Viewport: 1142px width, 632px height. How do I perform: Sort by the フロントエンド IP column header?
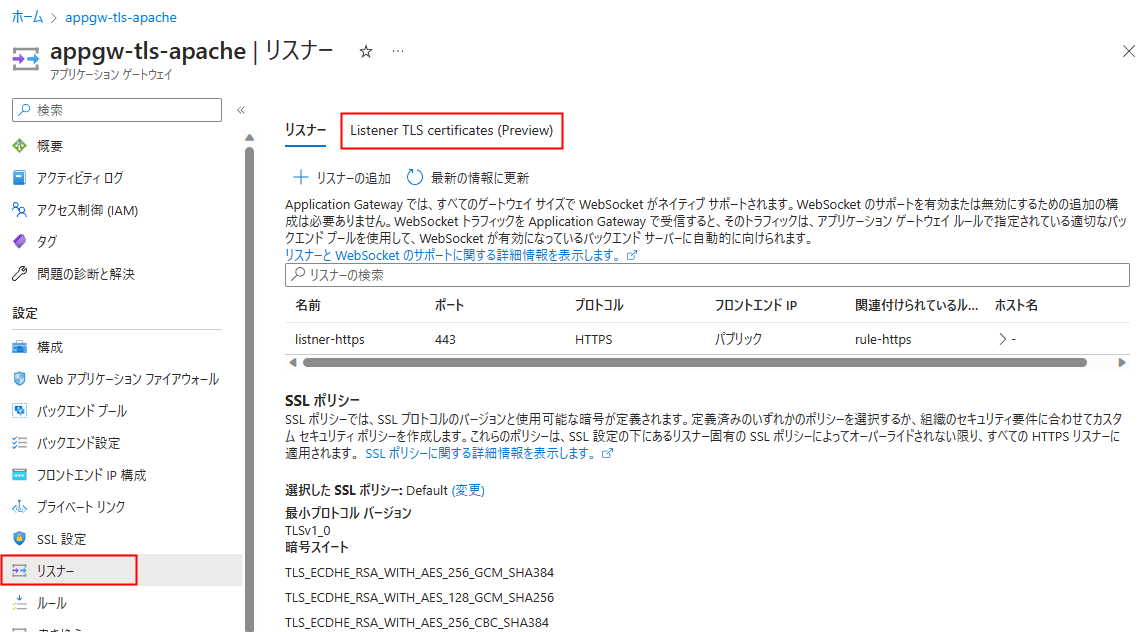[755, 305]
